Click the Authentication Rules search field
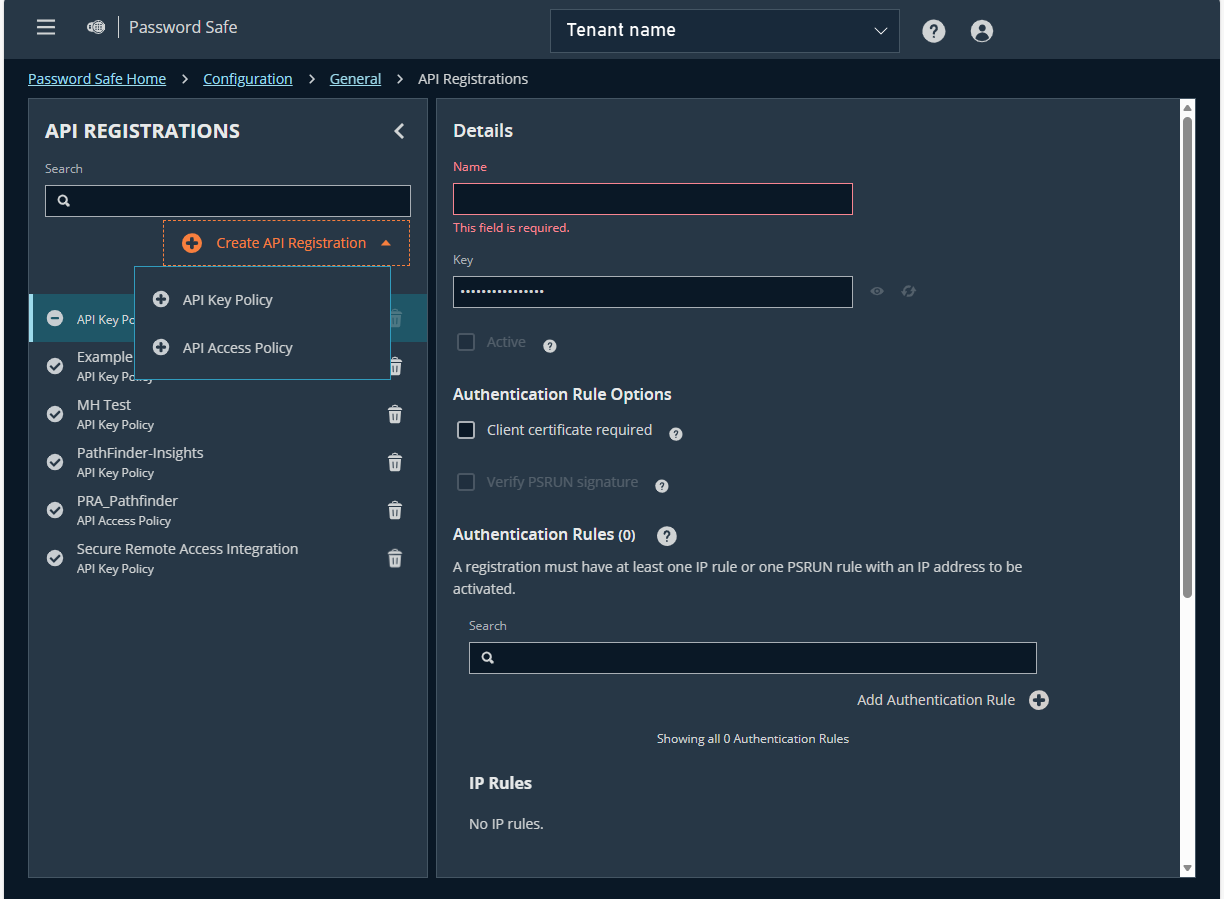The width and height of the screenshot is (1224, 899). [x=753, y=658]
